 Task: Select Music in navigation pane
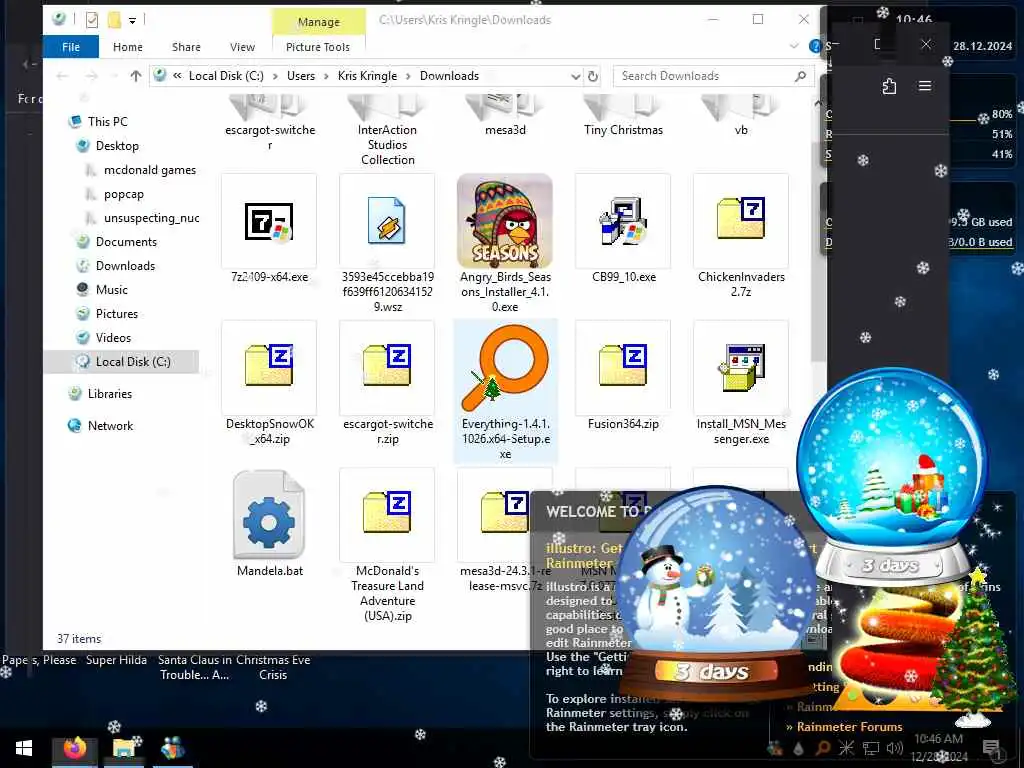[x=112, y=289]
